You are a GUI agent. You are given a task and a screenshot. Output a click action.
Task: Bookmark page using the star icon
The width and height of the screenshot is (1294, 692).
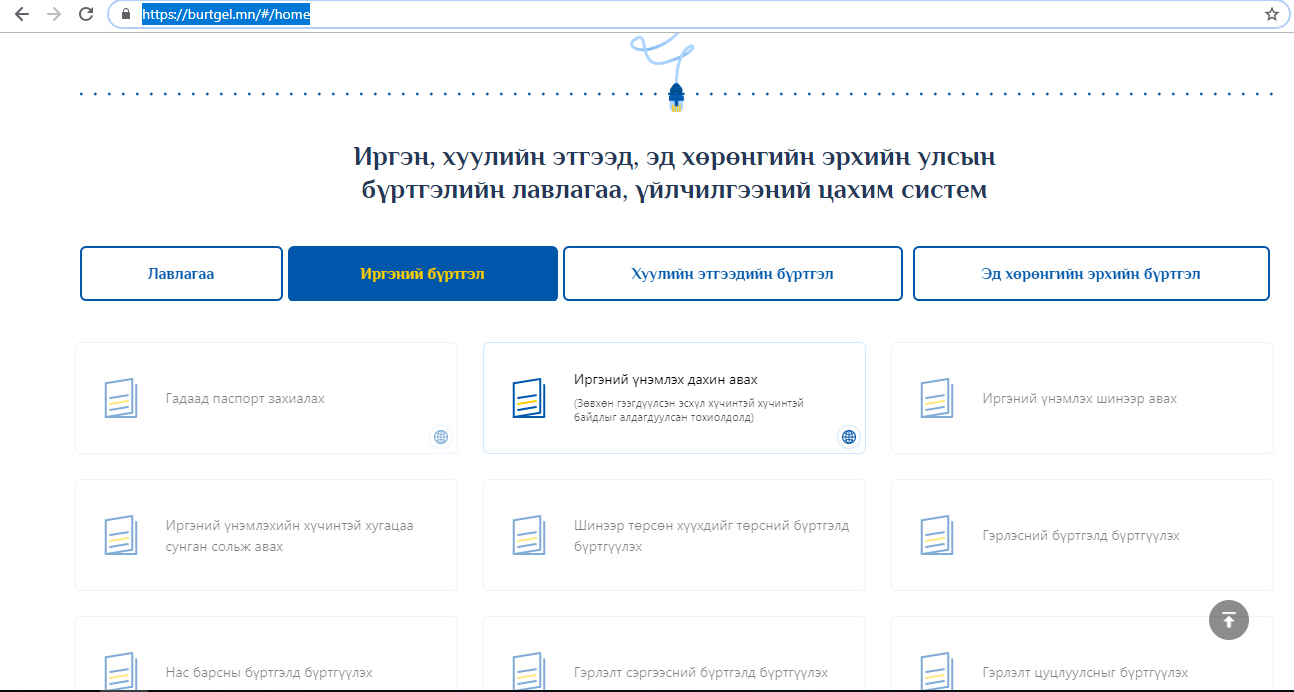click(1271, 15)
